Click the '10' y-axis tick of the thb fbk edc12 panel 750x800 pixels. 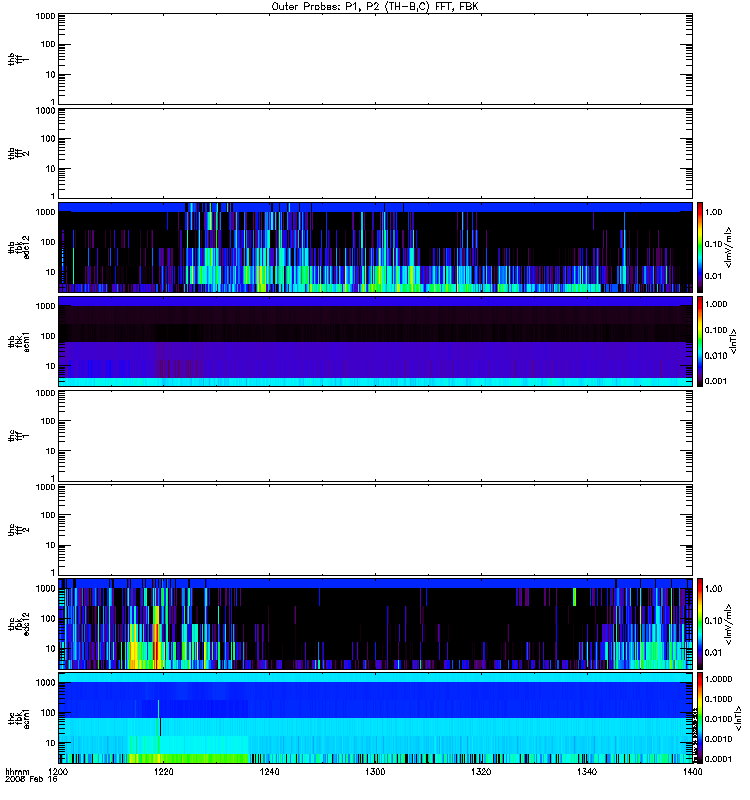51,272
